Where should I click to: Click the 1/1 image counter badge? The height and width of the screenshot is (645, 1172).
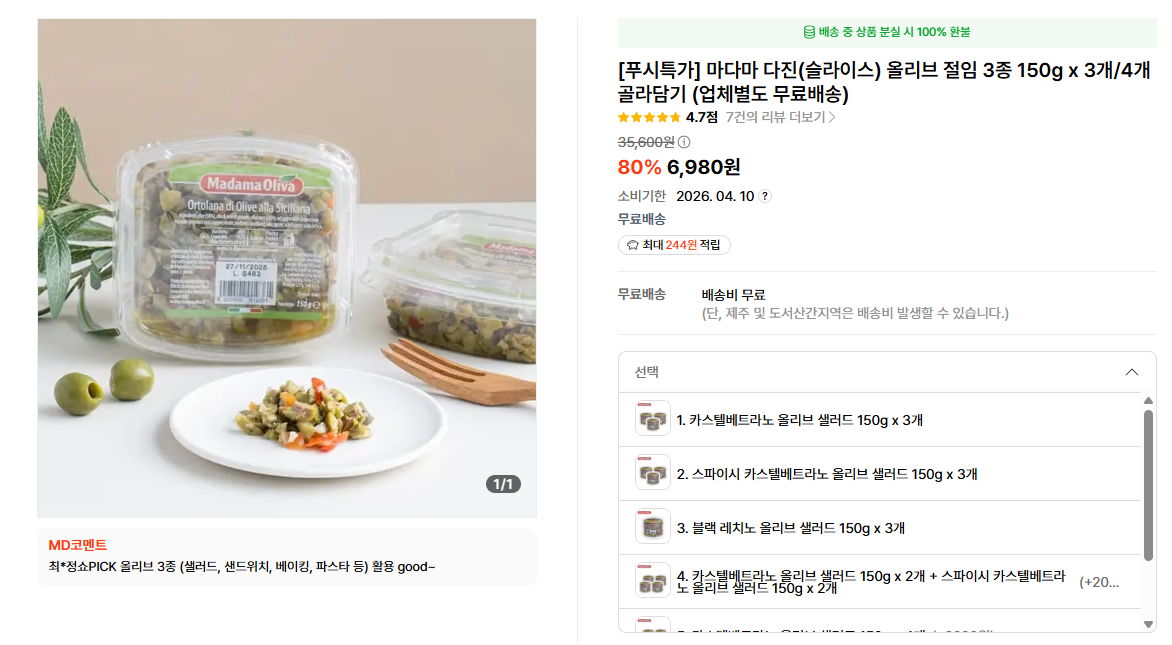click(503, 484)
